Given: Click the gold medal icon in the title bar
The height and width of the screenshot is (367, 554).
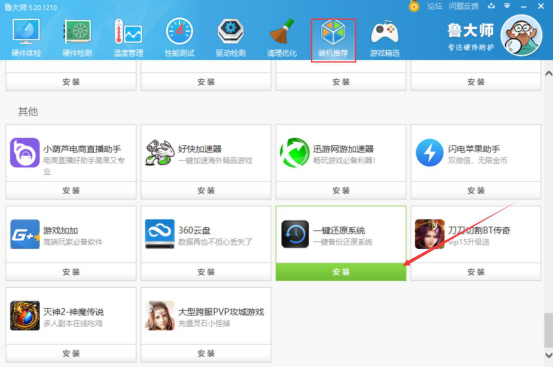Looking at the screenshot, I should point(414,6).
